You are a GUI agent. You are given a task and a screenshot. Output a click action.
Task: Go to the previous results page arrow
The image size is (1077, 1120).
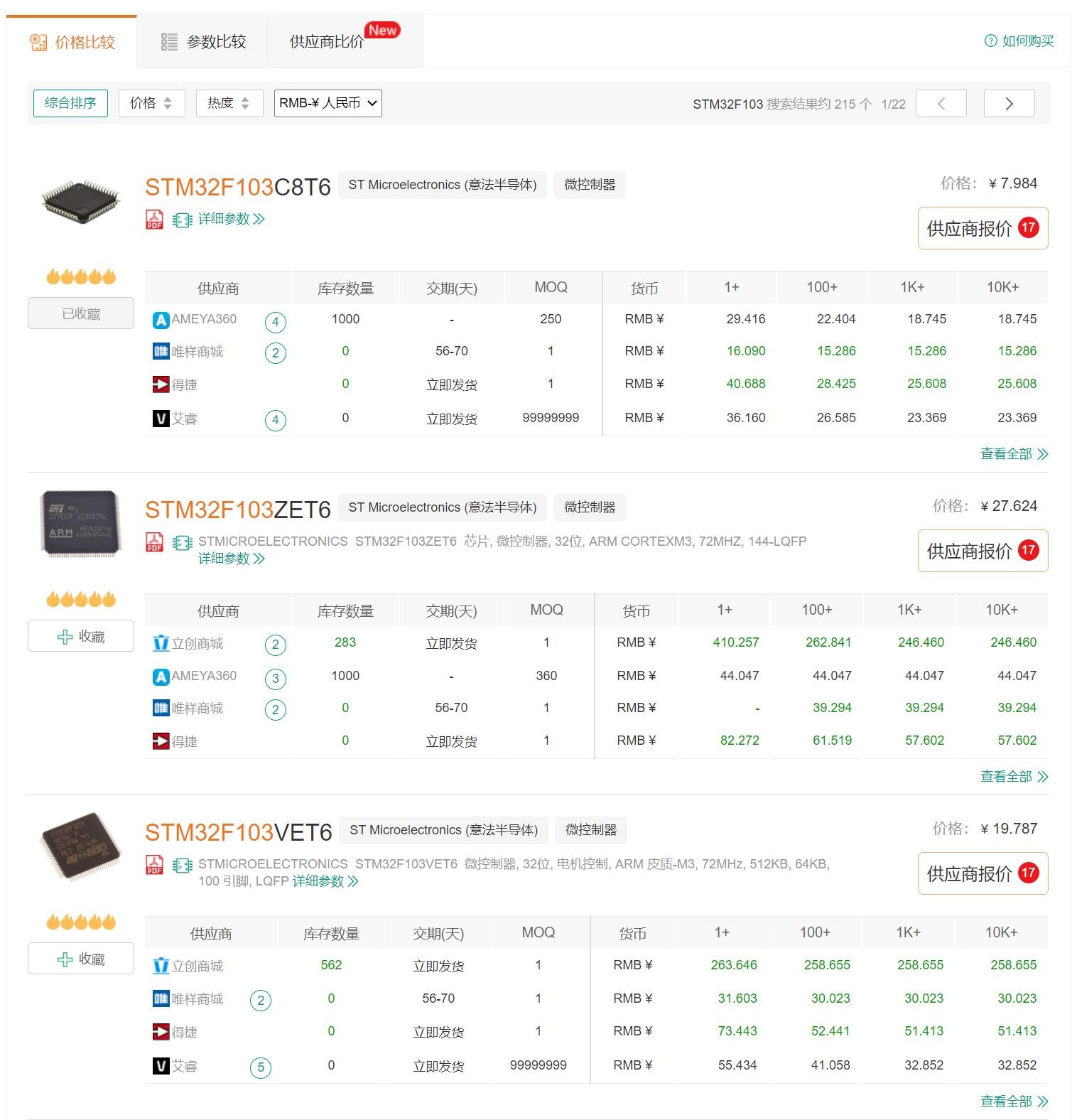[941, 104]
